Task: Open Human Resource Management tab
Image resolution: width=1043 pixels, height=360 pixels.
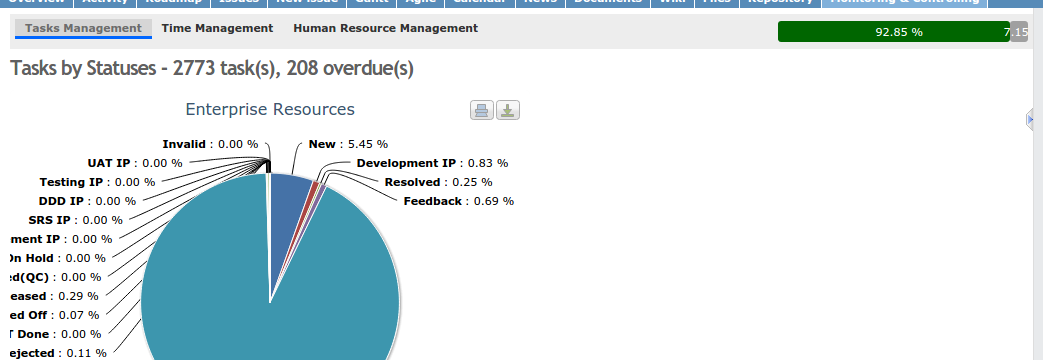Action: (x=386, y=29)
